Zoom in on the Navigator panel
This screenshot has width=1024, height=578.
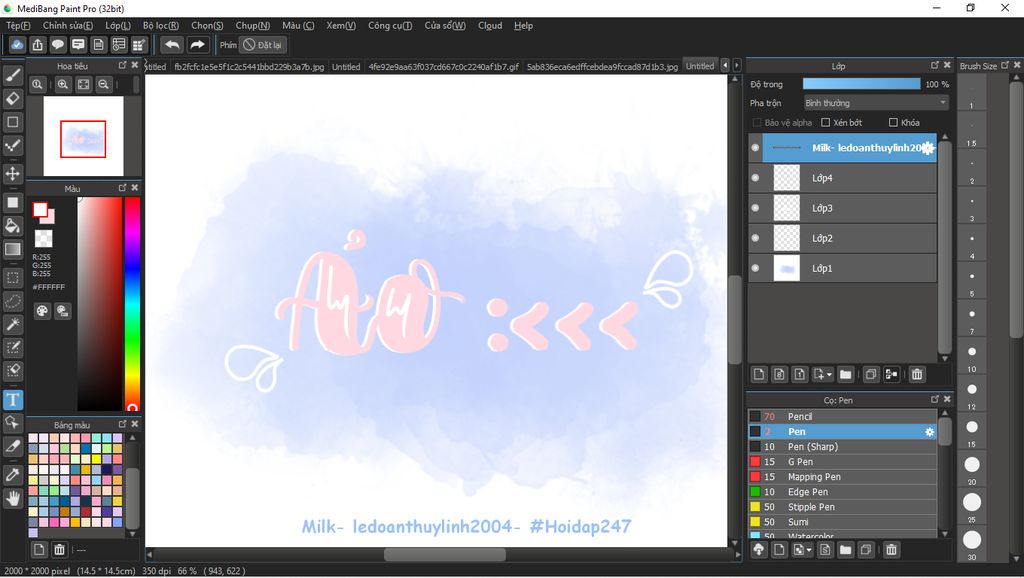[x=63, y=84]
